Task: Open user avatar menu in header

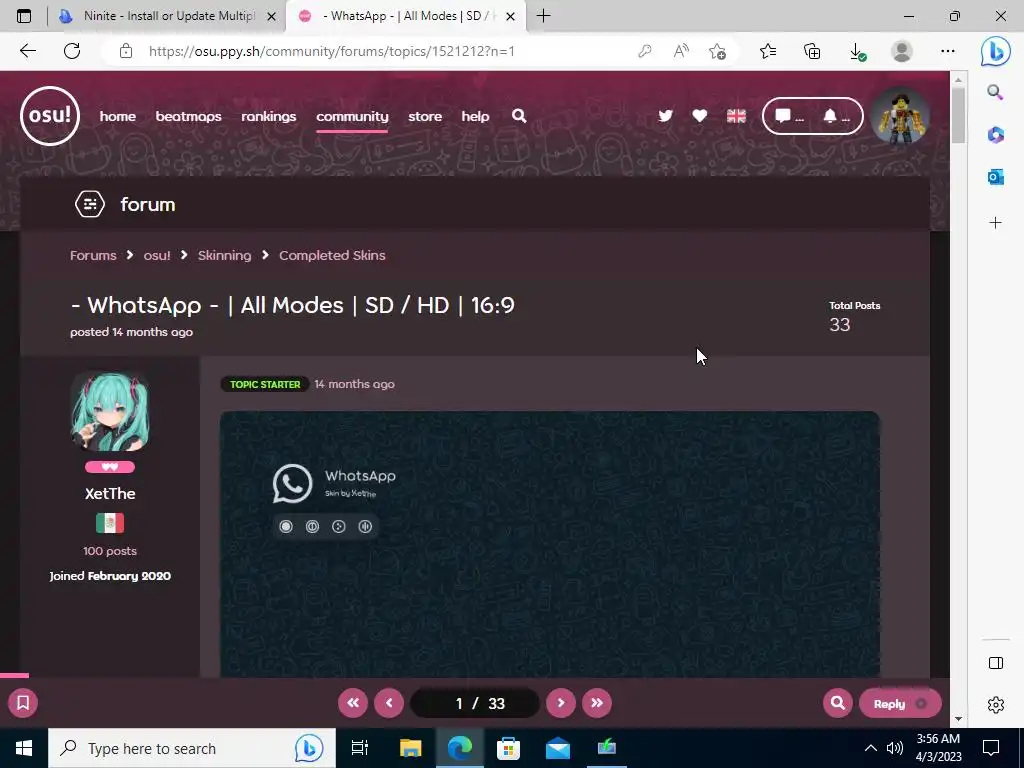Action: click(901, 116)
